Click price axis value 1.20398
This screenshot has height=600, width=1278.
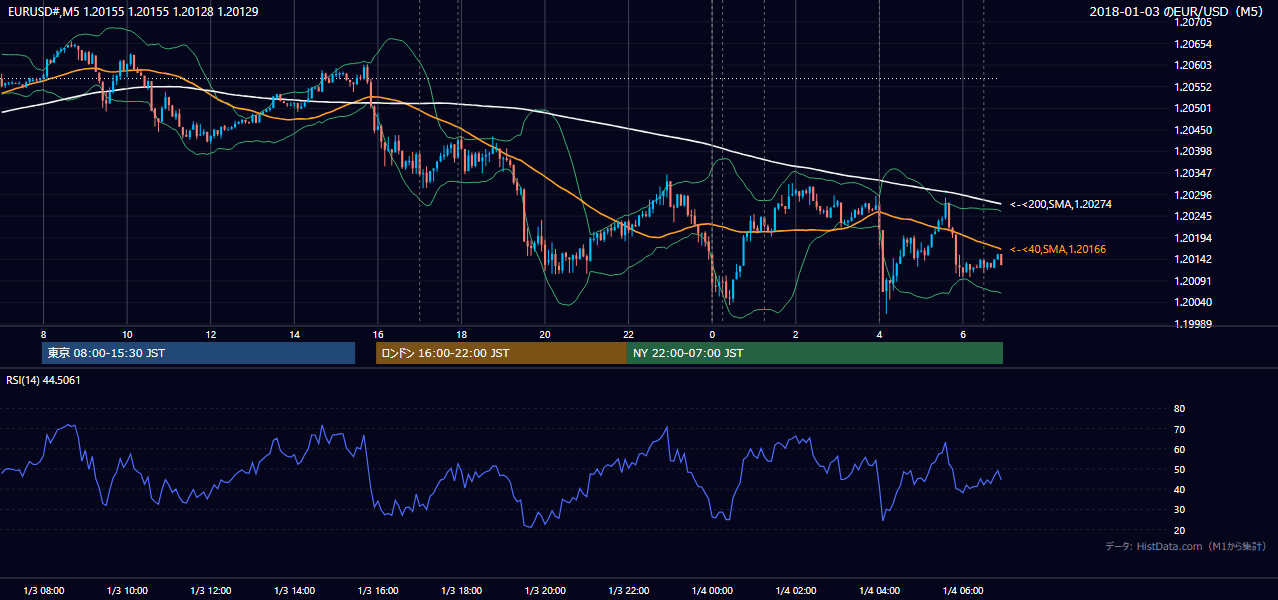pos(1194,151)
